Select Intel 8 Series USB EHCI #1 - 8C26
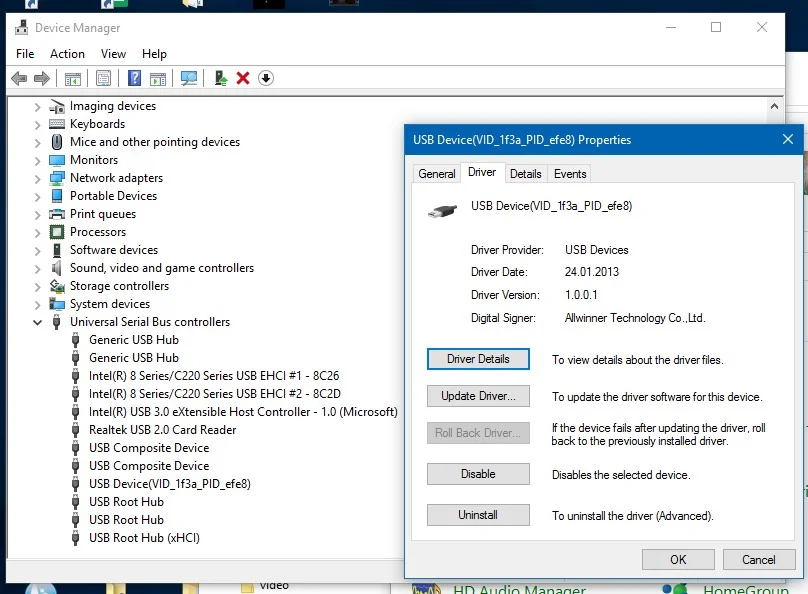 (214, 376)
